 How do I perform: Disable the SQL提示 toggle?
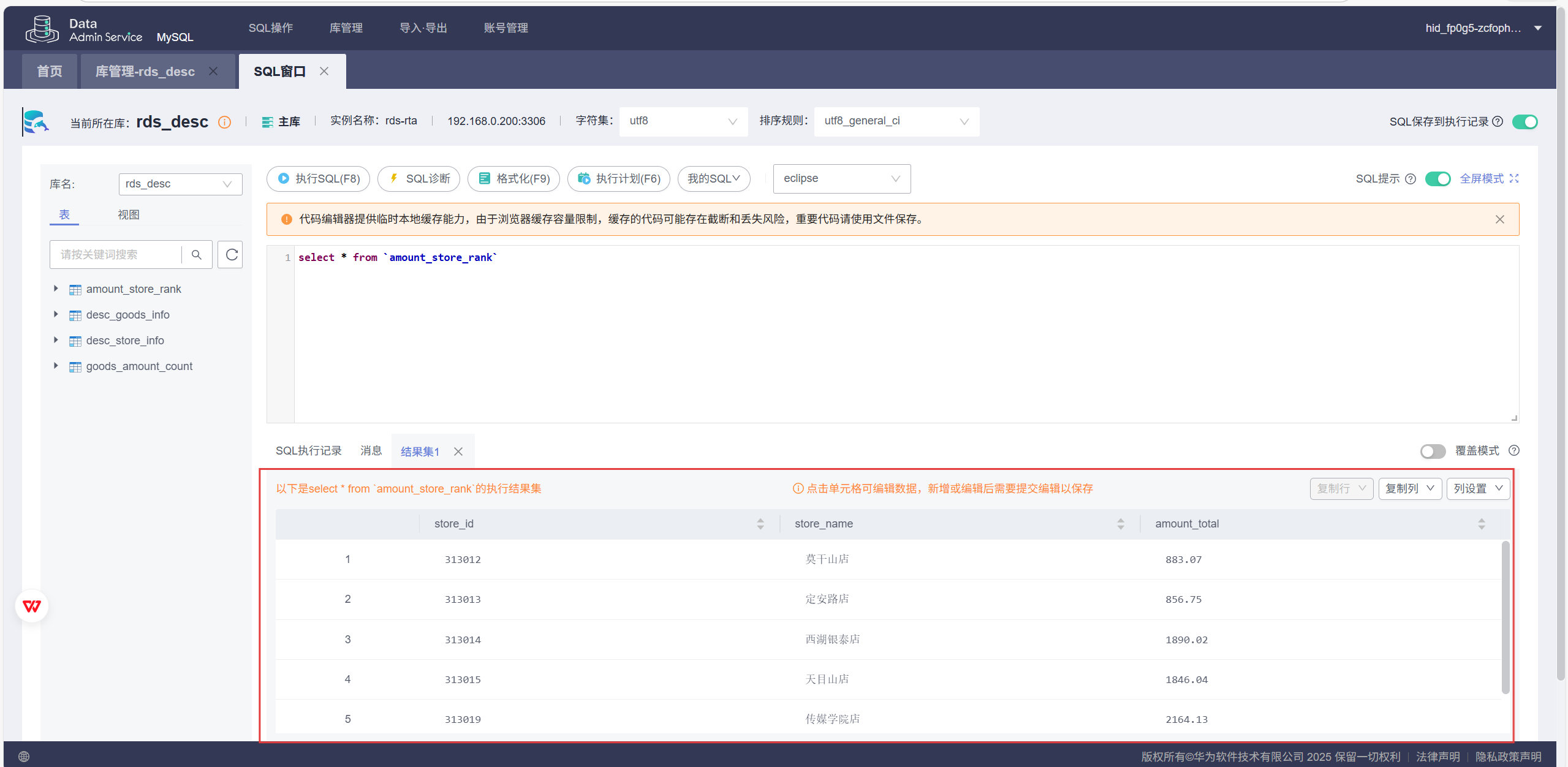click(1437, 179)
